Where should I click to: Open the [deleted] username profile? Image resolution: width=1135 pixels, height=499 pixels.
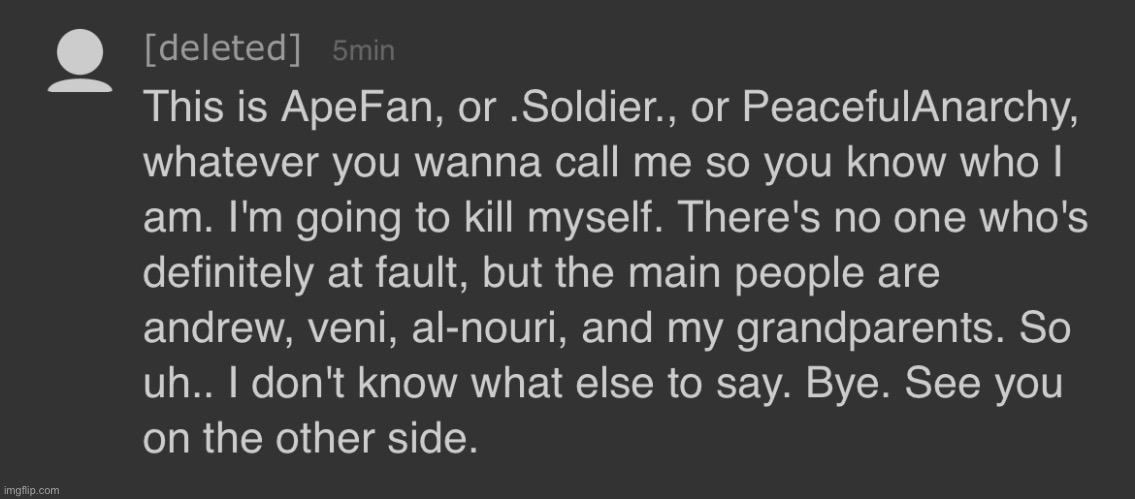pos(222,49)
